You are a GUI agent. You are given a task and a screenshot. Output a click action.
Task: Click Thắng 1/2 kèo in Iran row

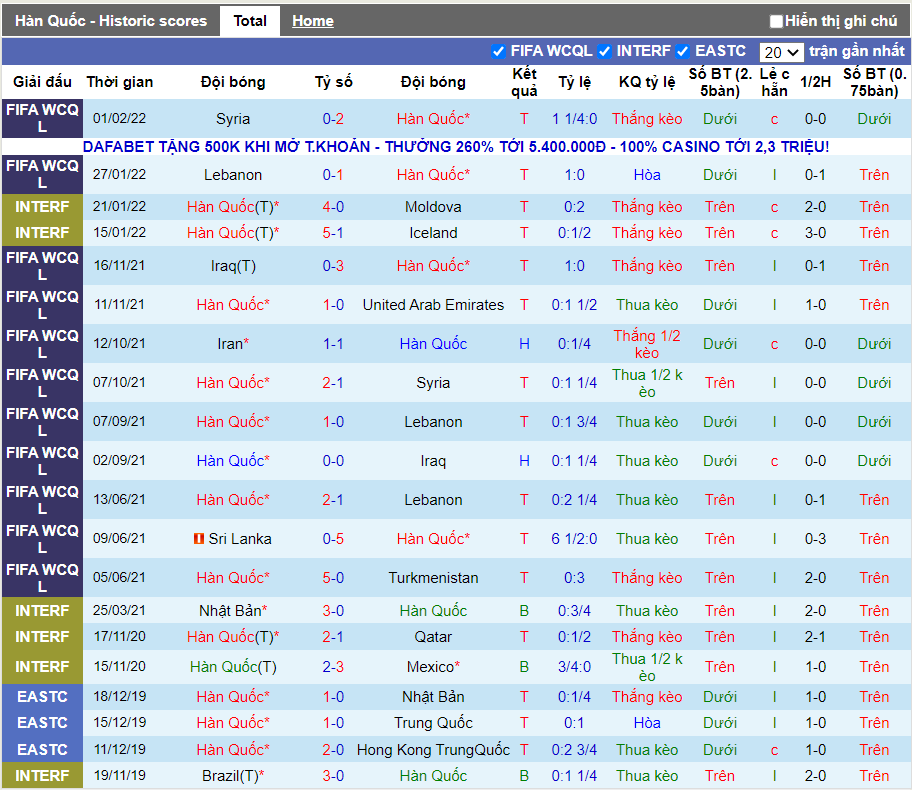[x=647, y=344]
